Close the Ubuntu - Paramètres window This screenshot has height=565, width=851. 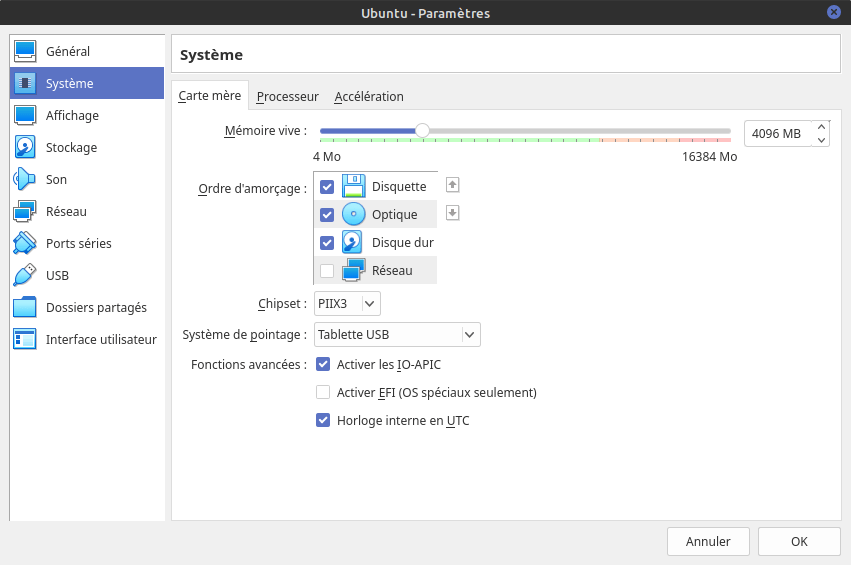(x=834, y=12)
